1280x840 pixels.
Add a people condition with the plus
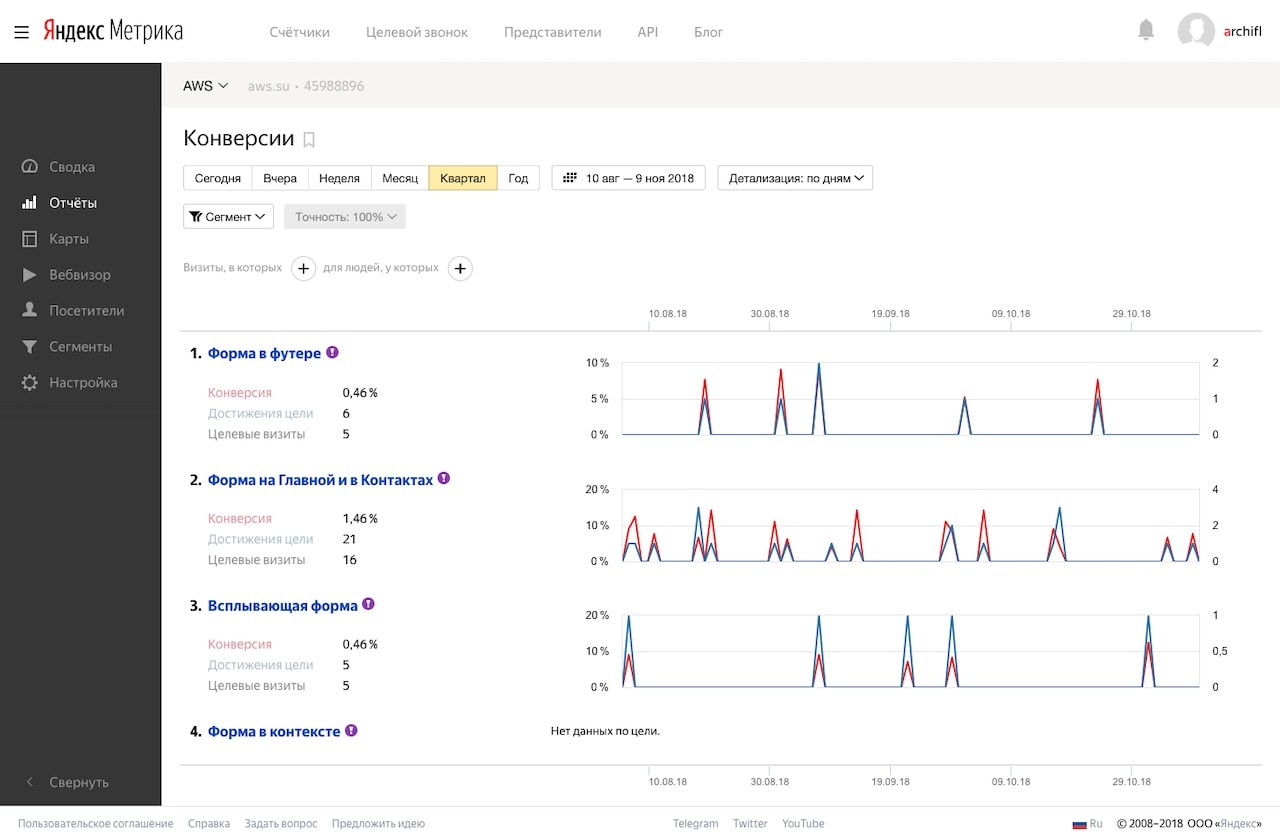tap(460, 268)
